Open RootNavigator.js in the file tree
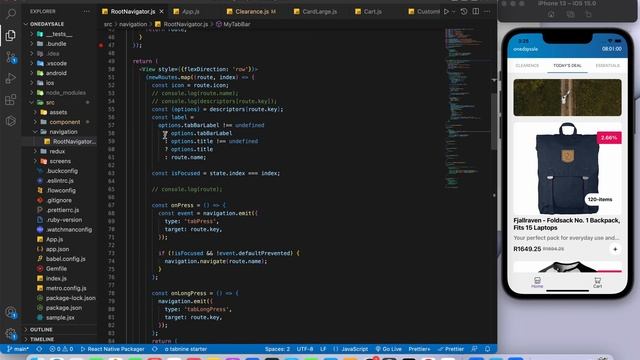 tap(74, 142)
